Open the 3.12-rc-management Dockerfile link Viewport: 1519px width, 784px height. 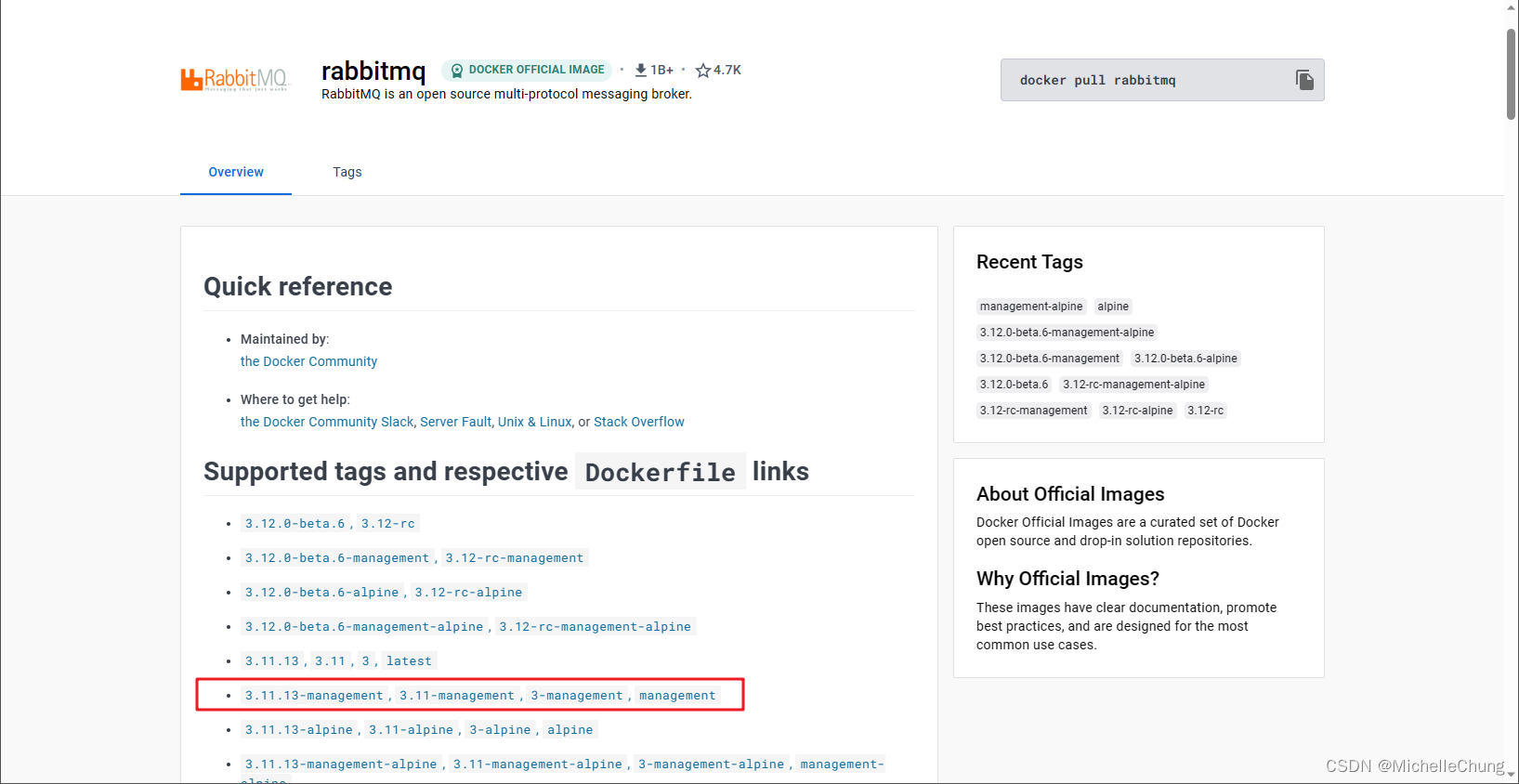[x=515, y=558]
